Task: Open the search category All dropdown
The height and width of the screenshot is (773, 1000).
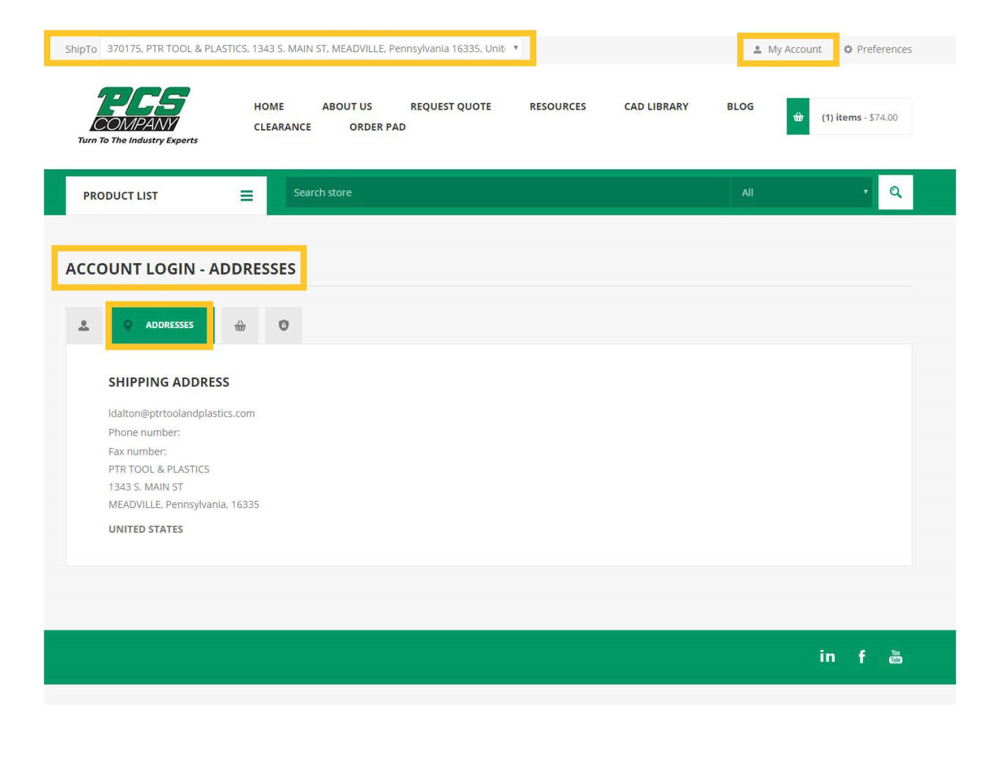Action: (802, 192)
